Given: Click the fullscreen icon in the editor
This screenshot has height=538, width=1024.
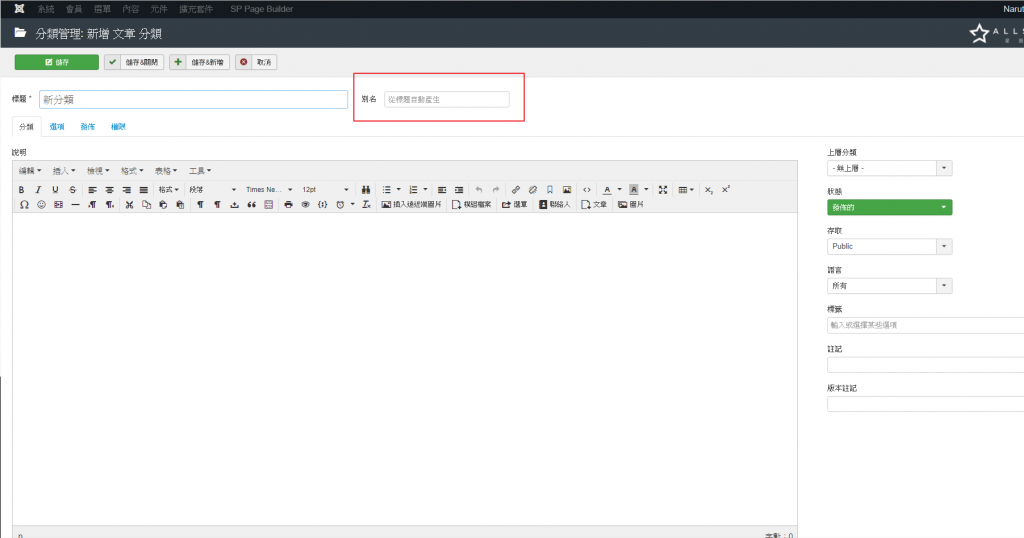Looking at the screenshot, I should [x=662, y=189].
